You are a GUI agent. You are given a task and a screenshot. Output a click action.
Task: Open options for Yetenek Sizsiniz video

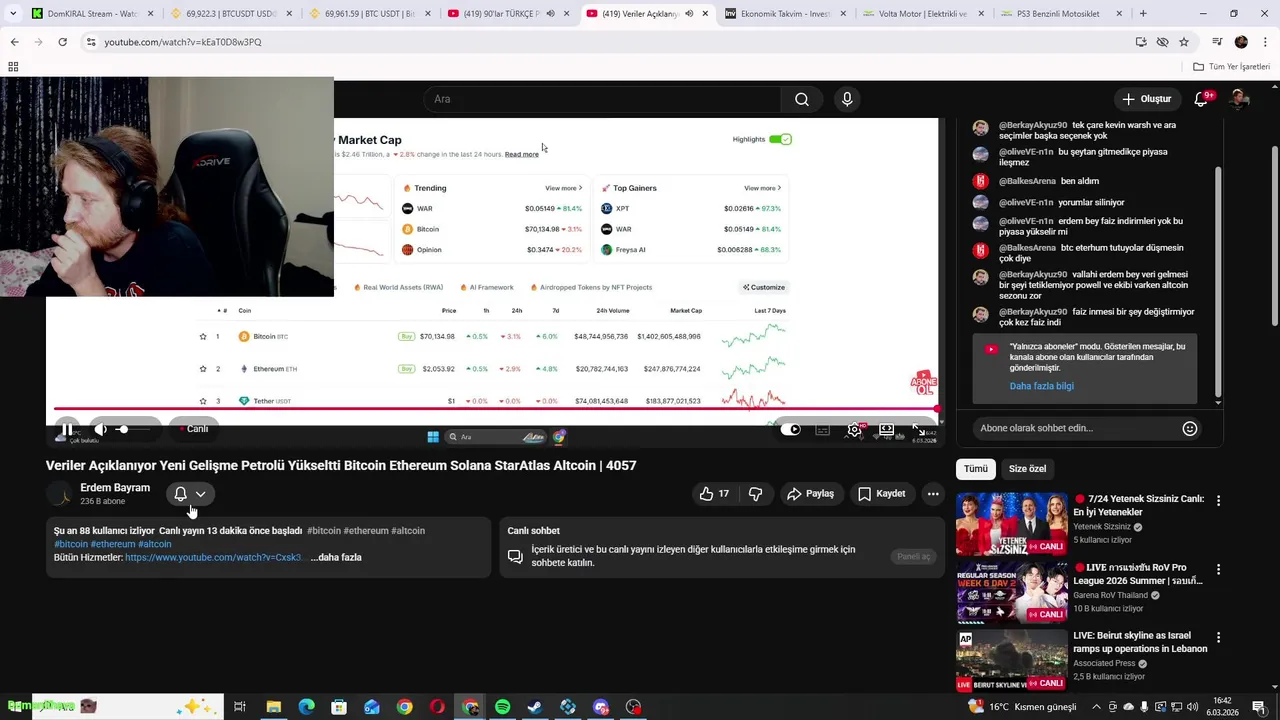[1218, 500]
